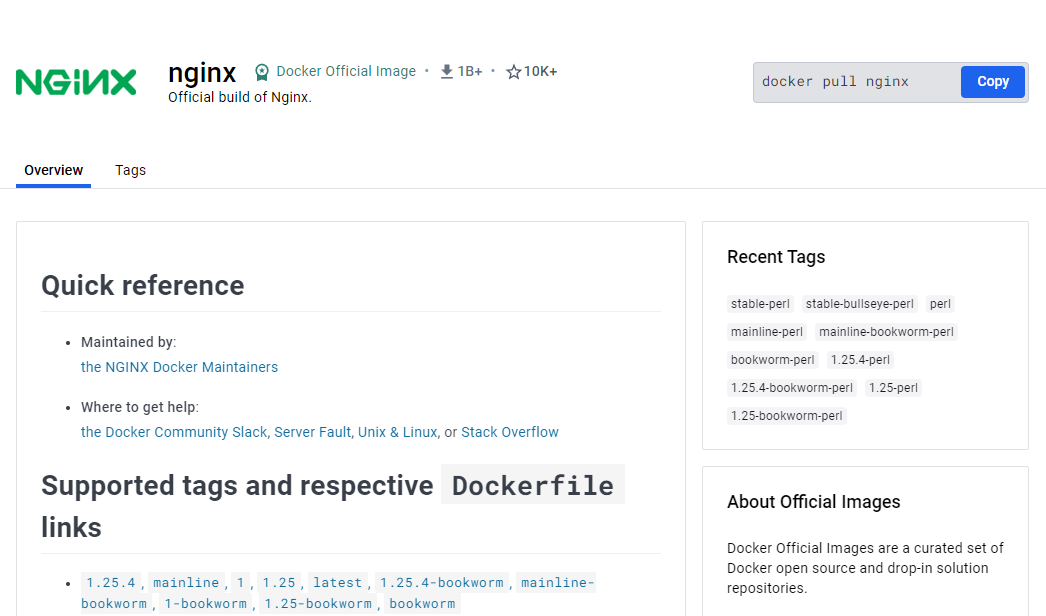Click the Dockerfile code text in heading
The height and width of the screenshot is (616, 1046).
tap(533, 485)
